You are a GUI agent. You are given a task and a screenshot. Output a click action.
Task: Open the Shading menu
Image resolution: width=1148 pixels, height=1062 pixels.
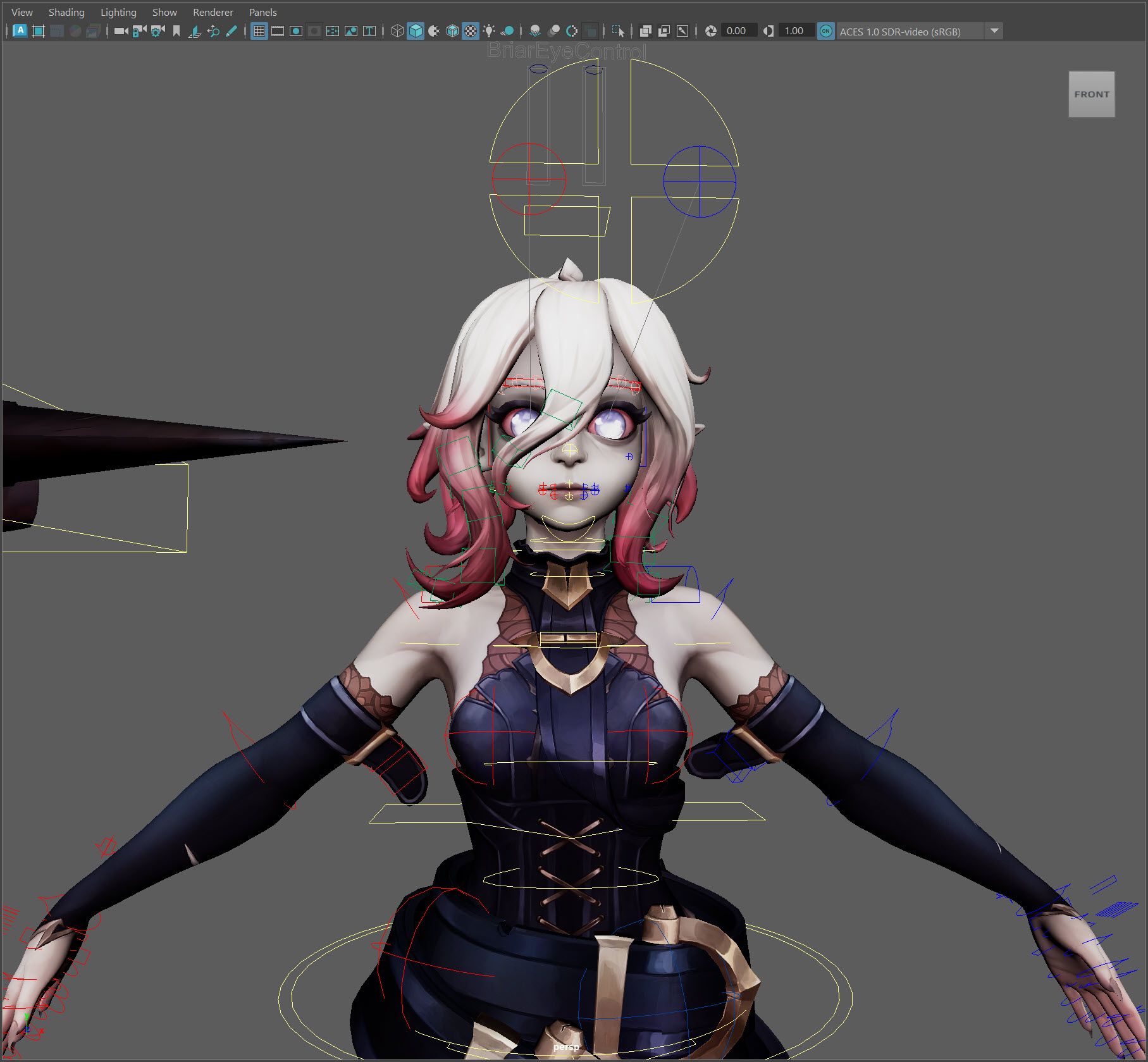click(66, 12)
